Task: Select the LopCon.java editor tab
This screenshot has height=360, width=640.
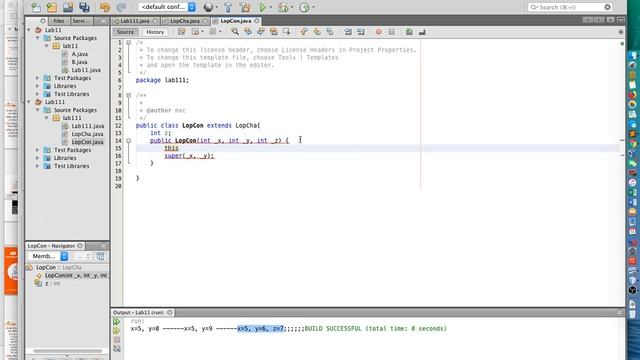Action: tap(235, 21)
